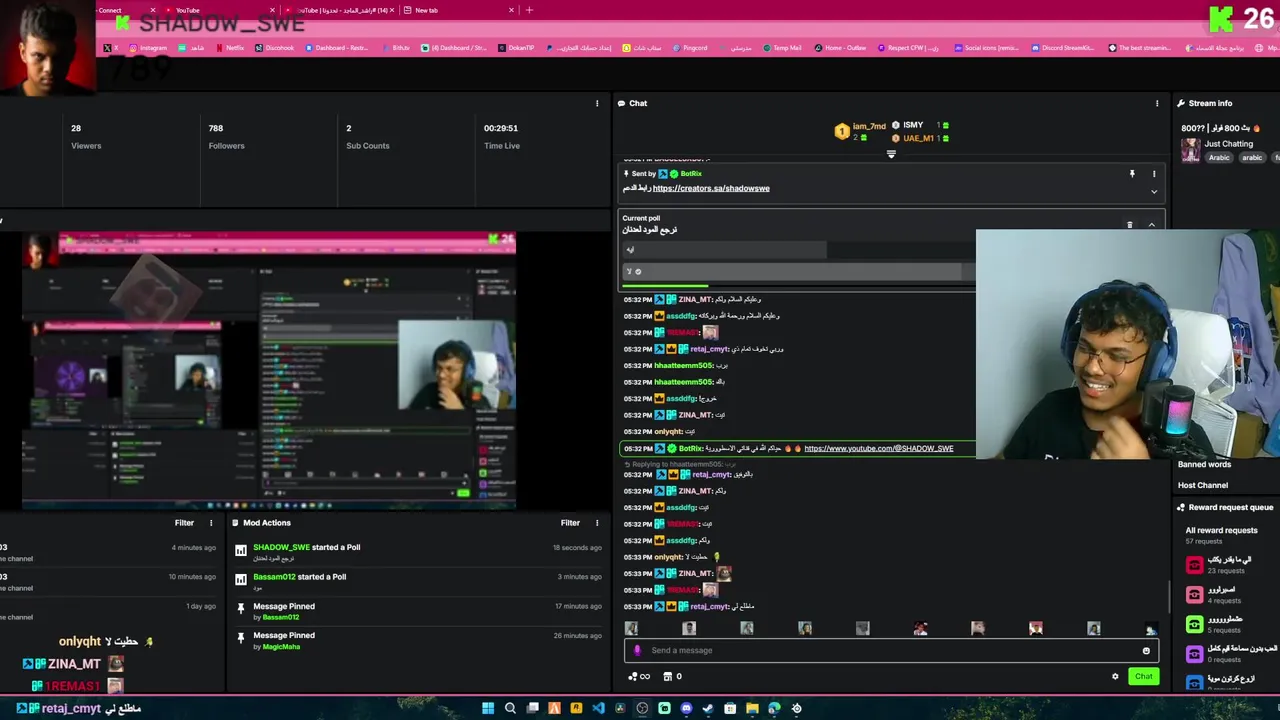This screenshot has width=1280, height=720.
Task: Collapse the Current poll section
Action: pyautogui.click(x=1151, y=225)
